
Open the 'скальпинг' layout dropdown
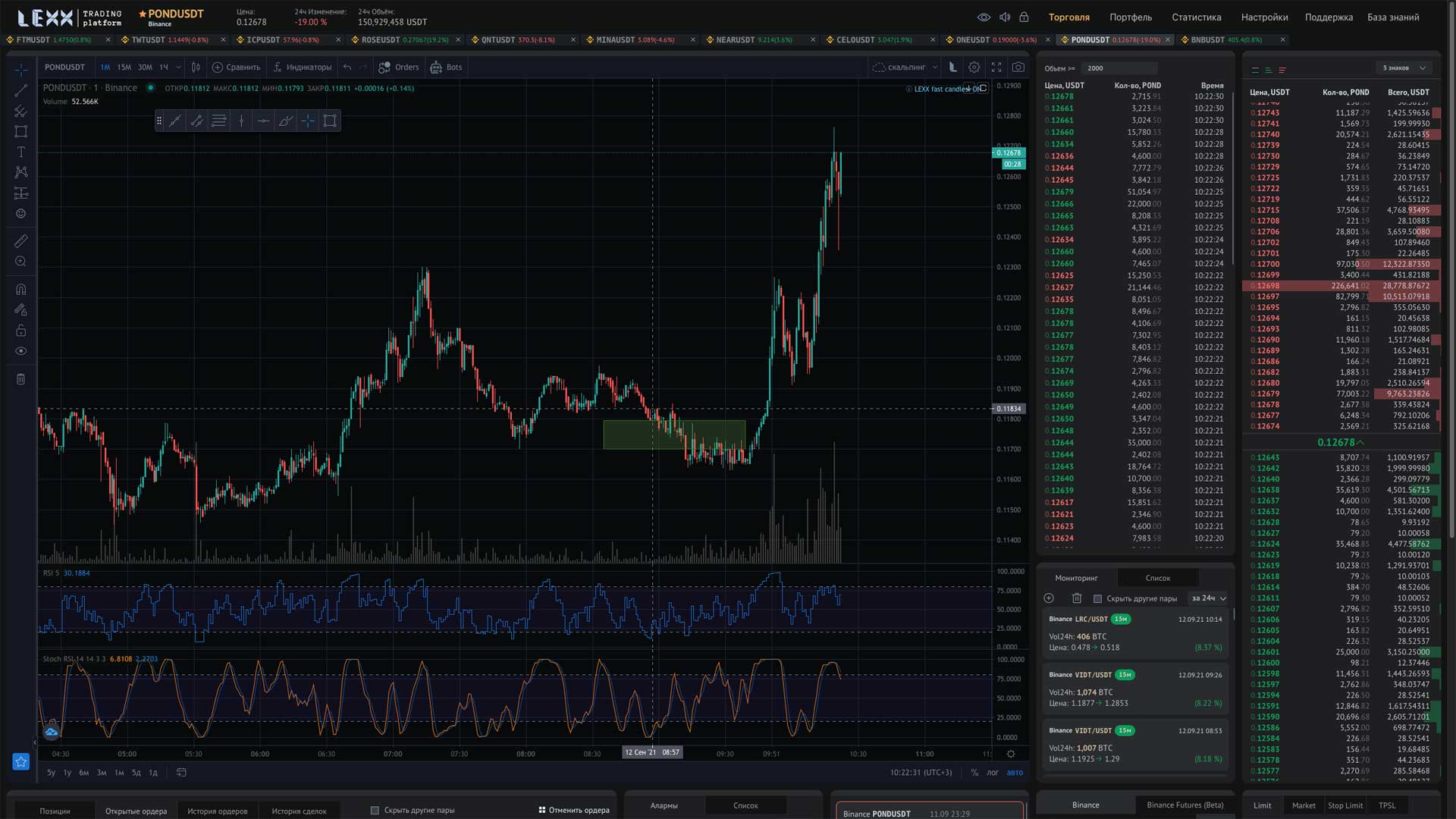click(905, 67)
